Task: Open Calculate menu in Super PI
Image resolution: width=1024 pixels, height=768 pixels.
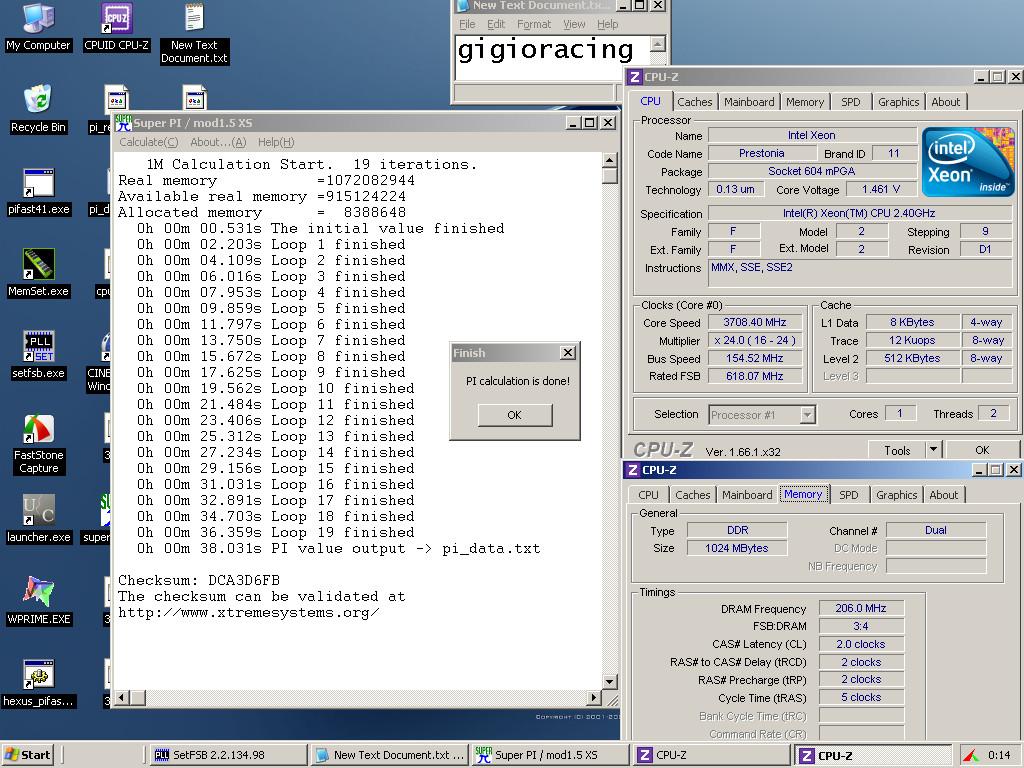Action: click(148, 142)
